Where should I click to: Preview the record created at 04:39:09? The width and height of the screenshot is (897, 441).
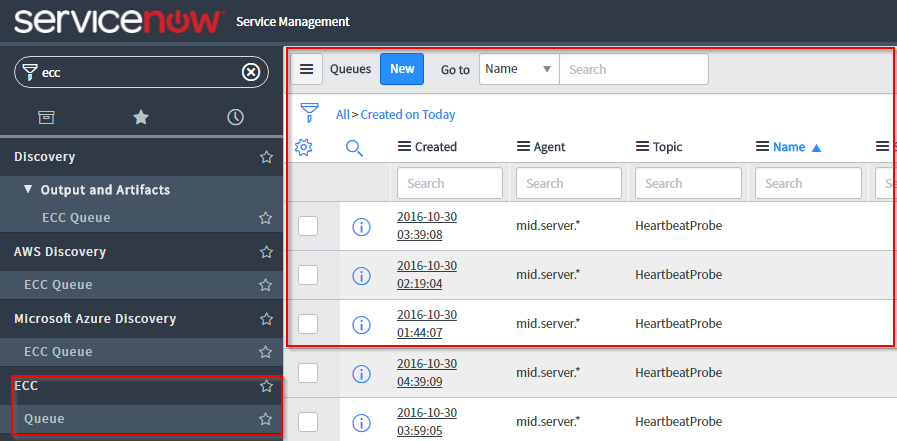coord(361,374)
